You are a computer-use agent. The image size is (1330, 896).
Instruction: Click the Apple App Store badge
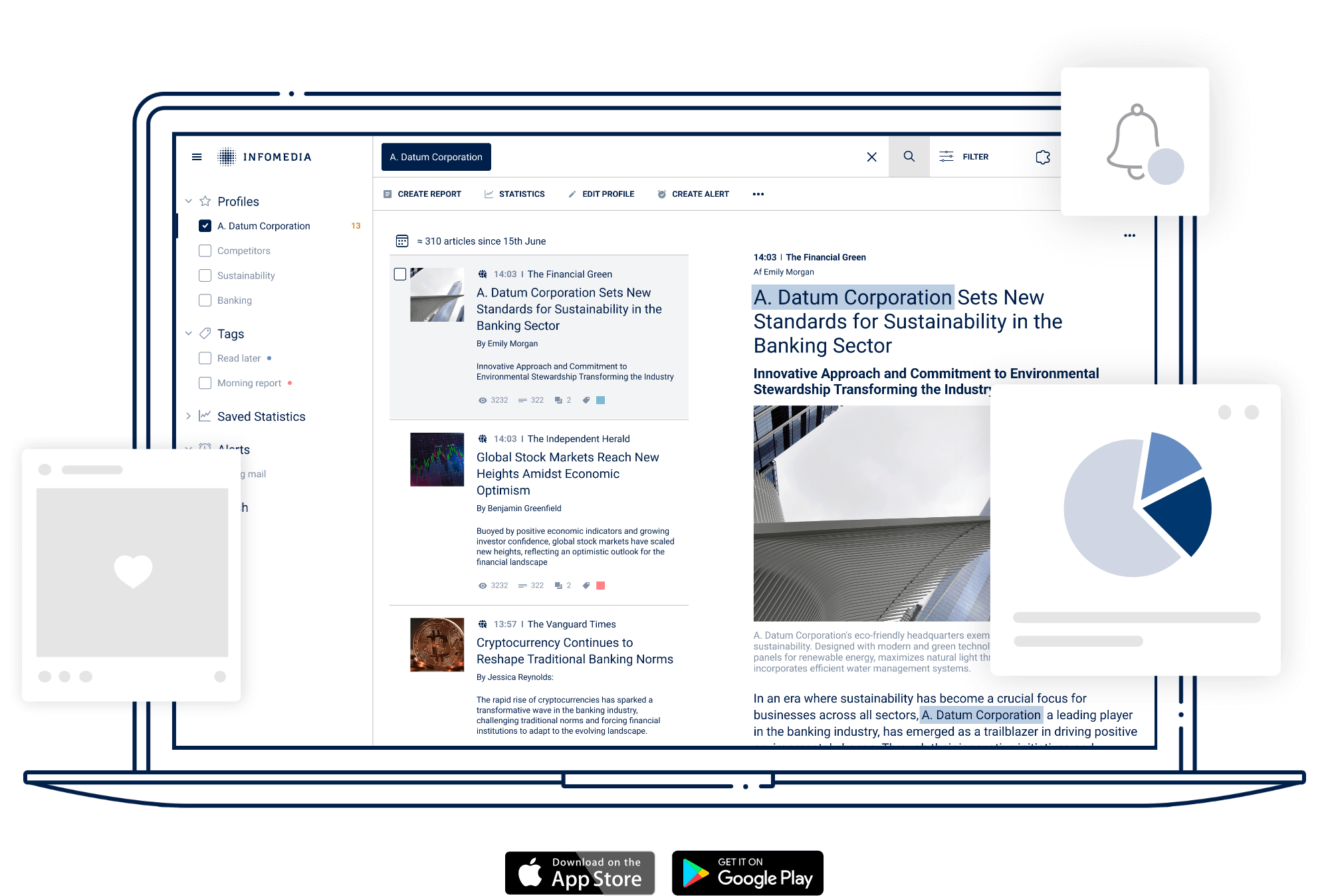pyautogui.click(x=580, y=873)
